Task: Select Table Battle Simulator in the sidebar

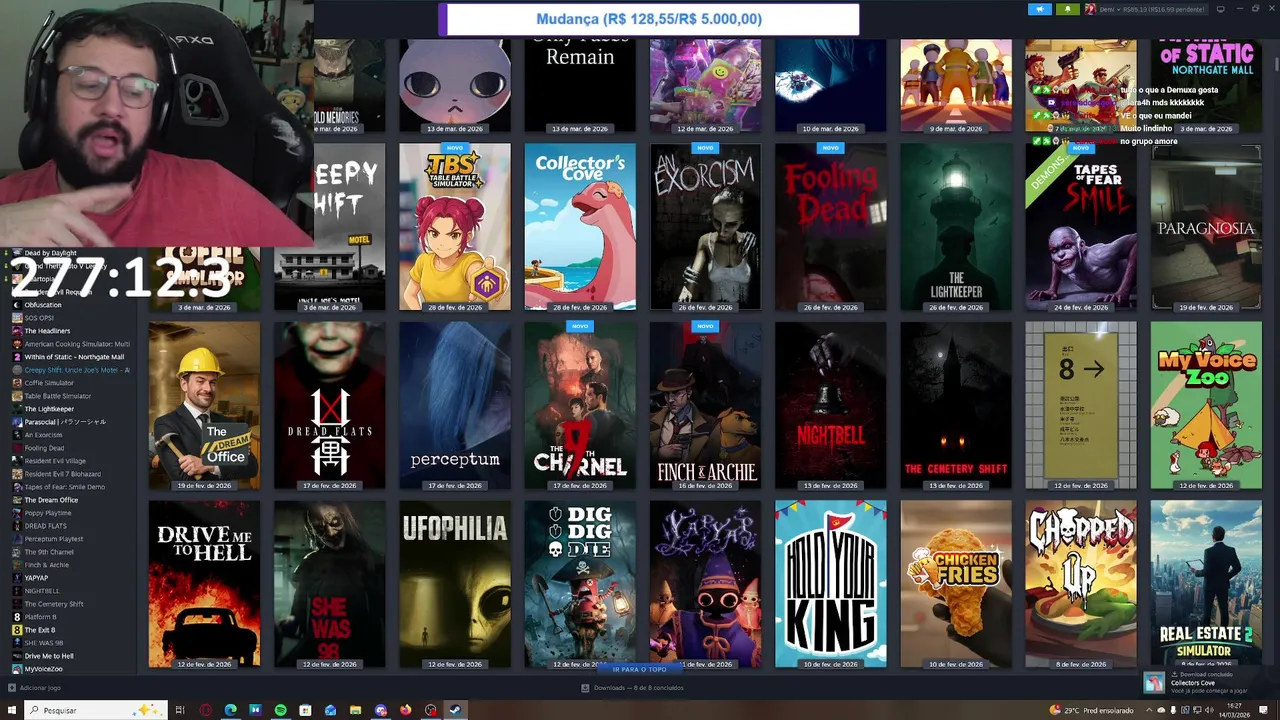Action: tap(57, 396)
